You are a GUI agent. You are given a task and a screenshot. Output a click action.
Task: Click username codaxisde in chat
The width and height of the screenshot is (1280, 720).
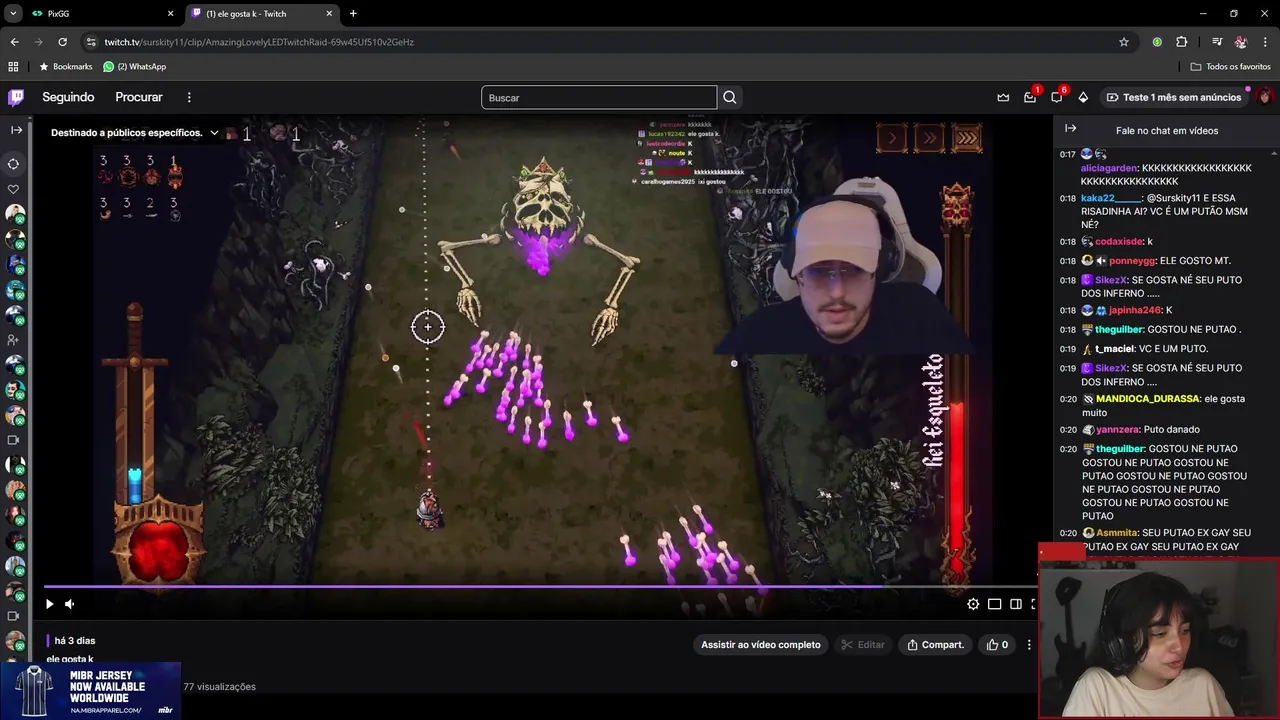tap(1119, 242)
